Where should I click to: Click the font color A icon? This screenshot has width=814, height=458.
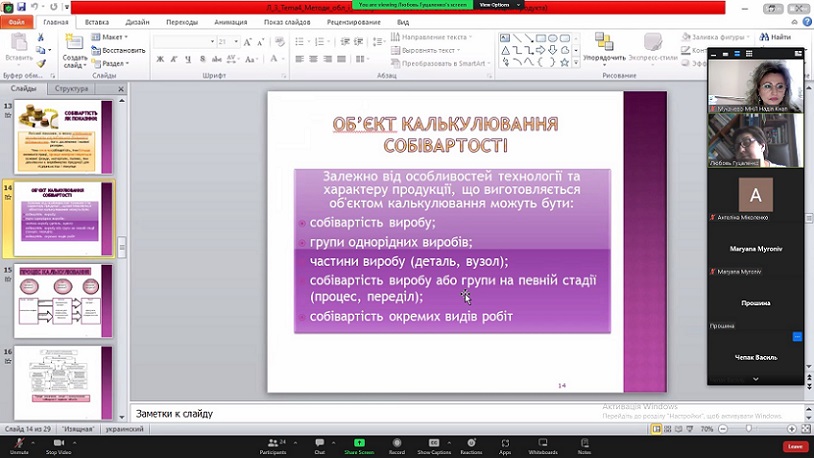[274, 59]
